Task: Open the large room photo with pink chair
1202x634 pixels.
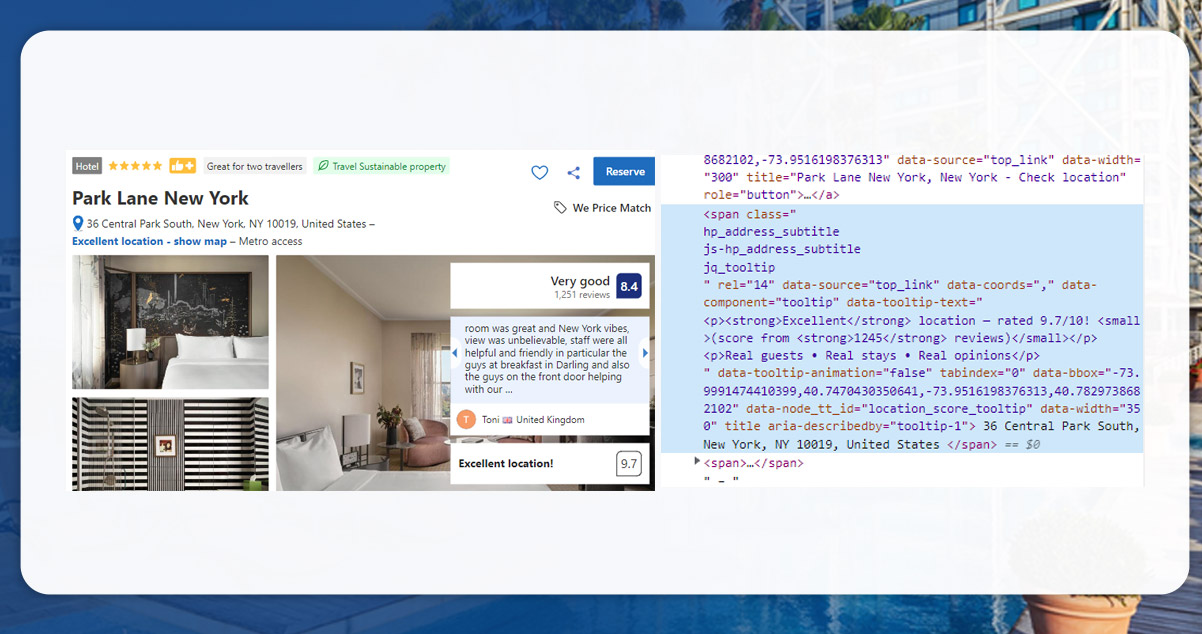Action: [x=363, y=373]
